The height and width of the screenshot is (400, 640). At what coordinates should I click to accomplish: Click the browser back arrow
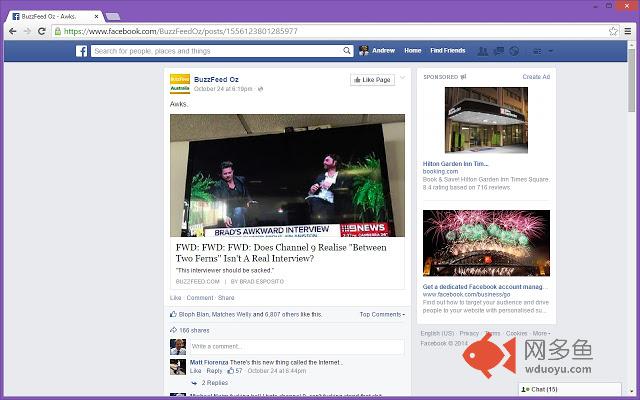pyautogui.click(x=13, y=31)
